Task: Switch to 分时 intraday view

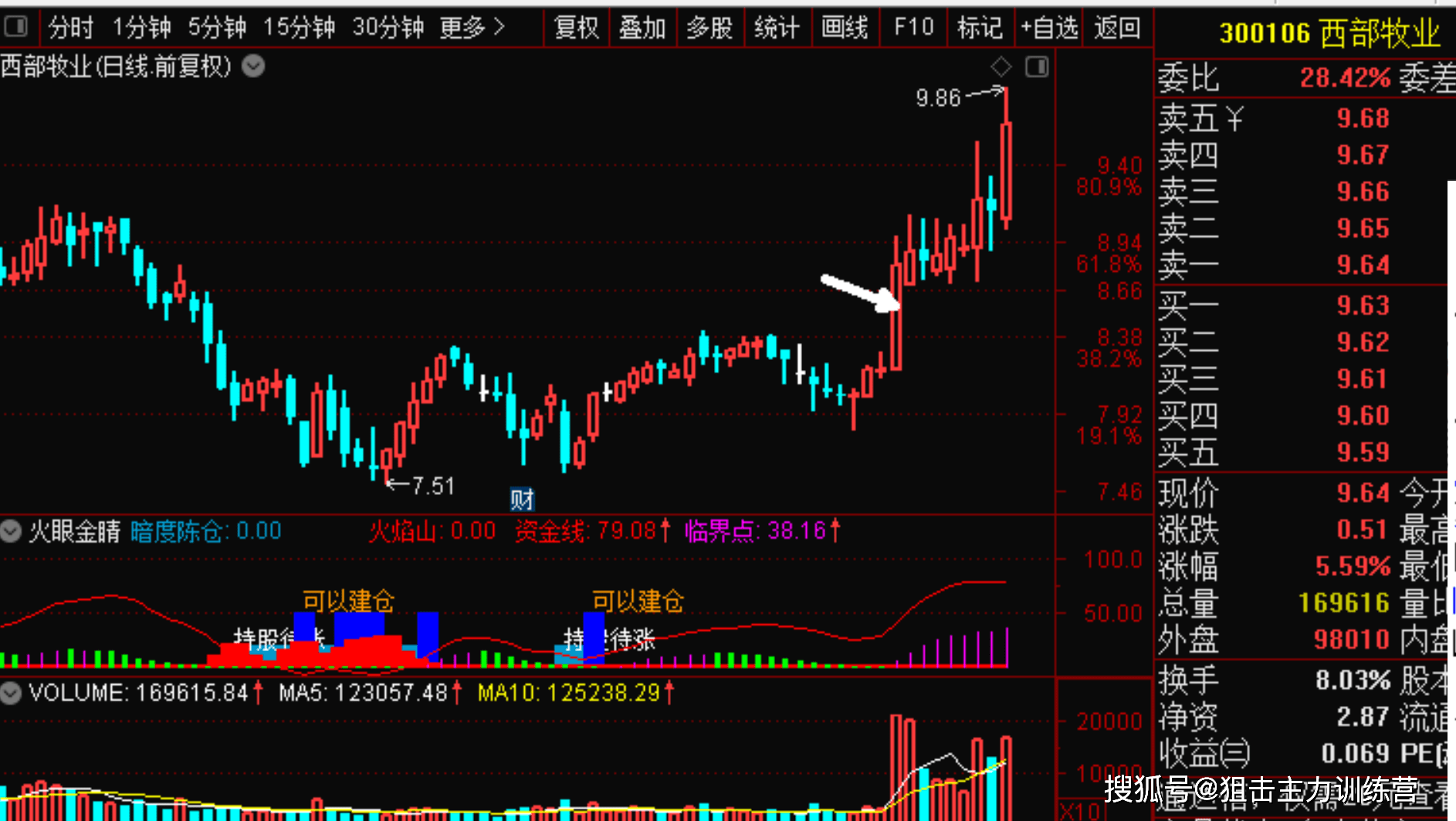Action: 70,29
